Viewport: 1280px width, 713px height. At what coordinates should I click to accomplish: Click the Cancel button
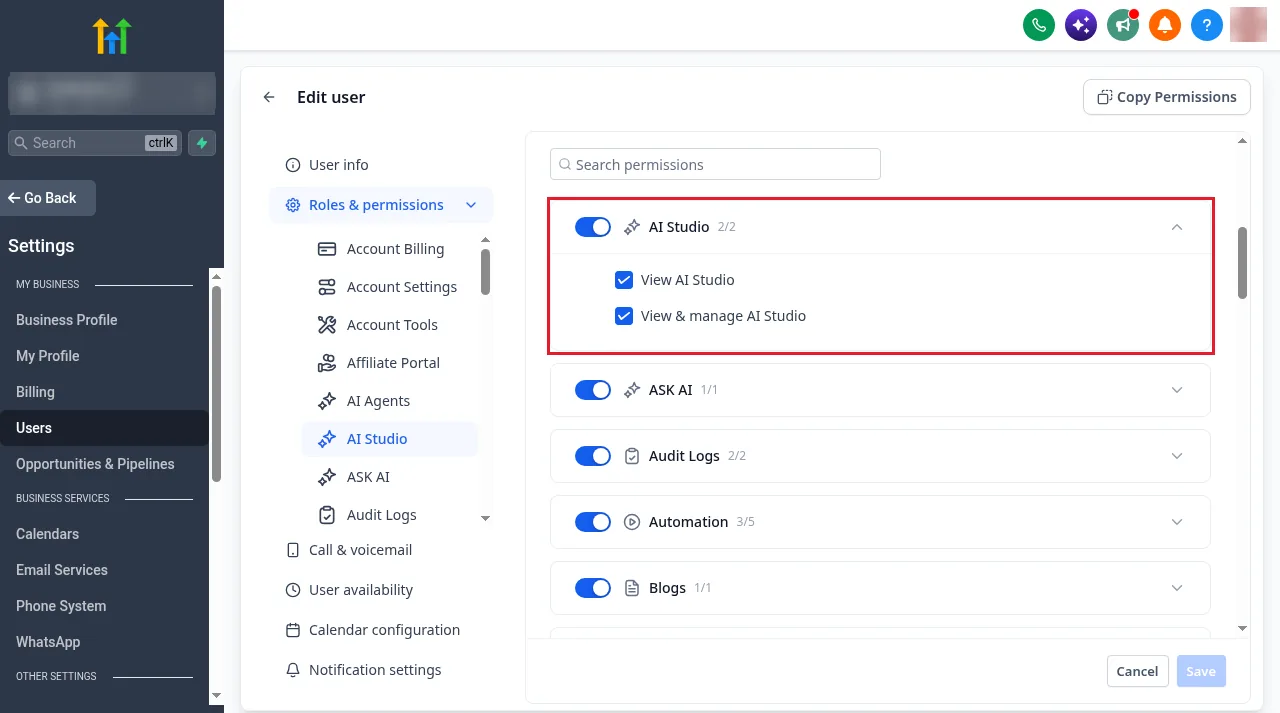[1137, 671]
